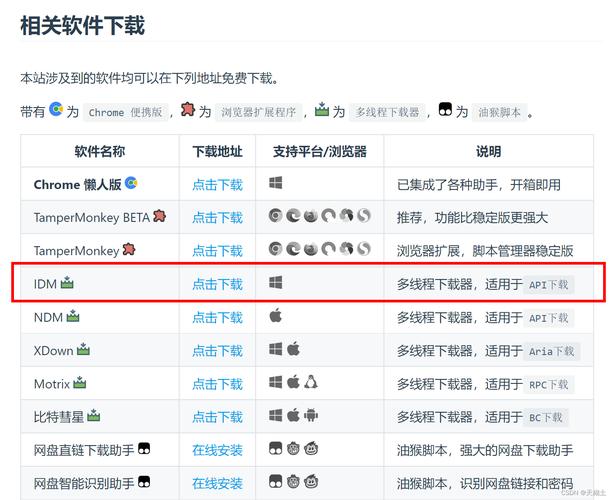
Task: Click the Linux penguin icon in Motrix row
Action: pos(311,382)
